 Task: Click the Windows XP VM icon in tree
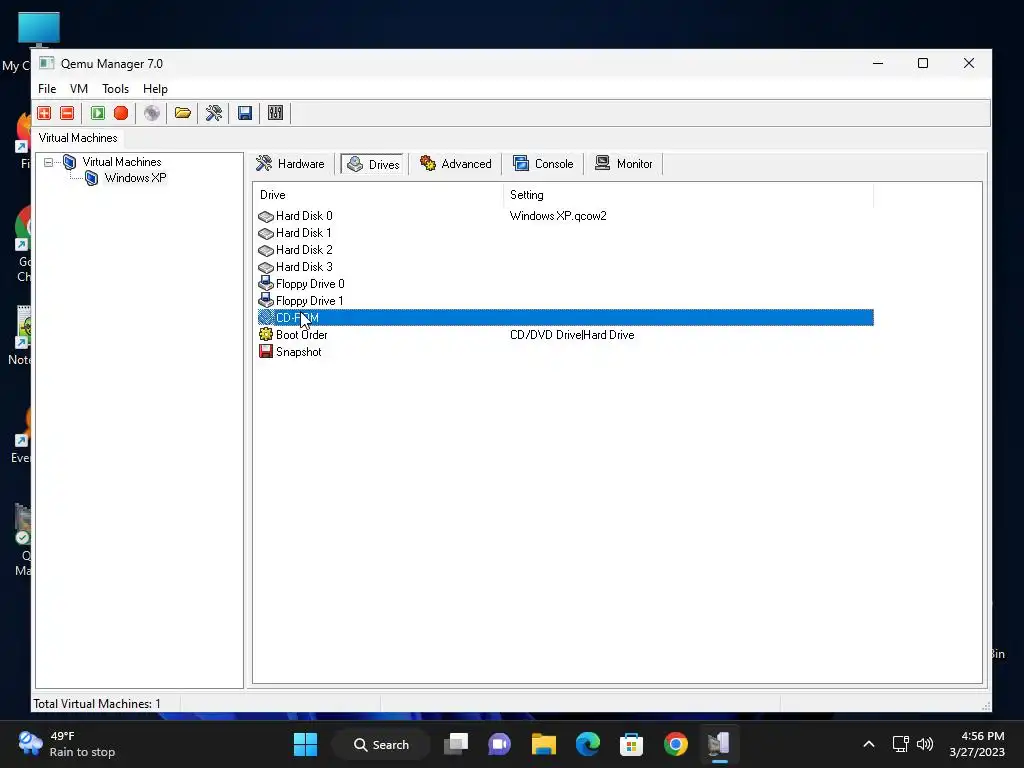[91, 178]
